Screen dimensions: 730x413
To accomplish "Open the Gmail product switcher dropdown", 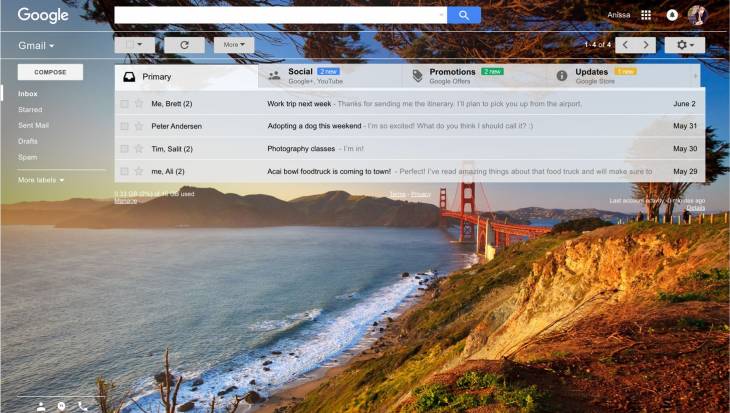I will 36,46.
